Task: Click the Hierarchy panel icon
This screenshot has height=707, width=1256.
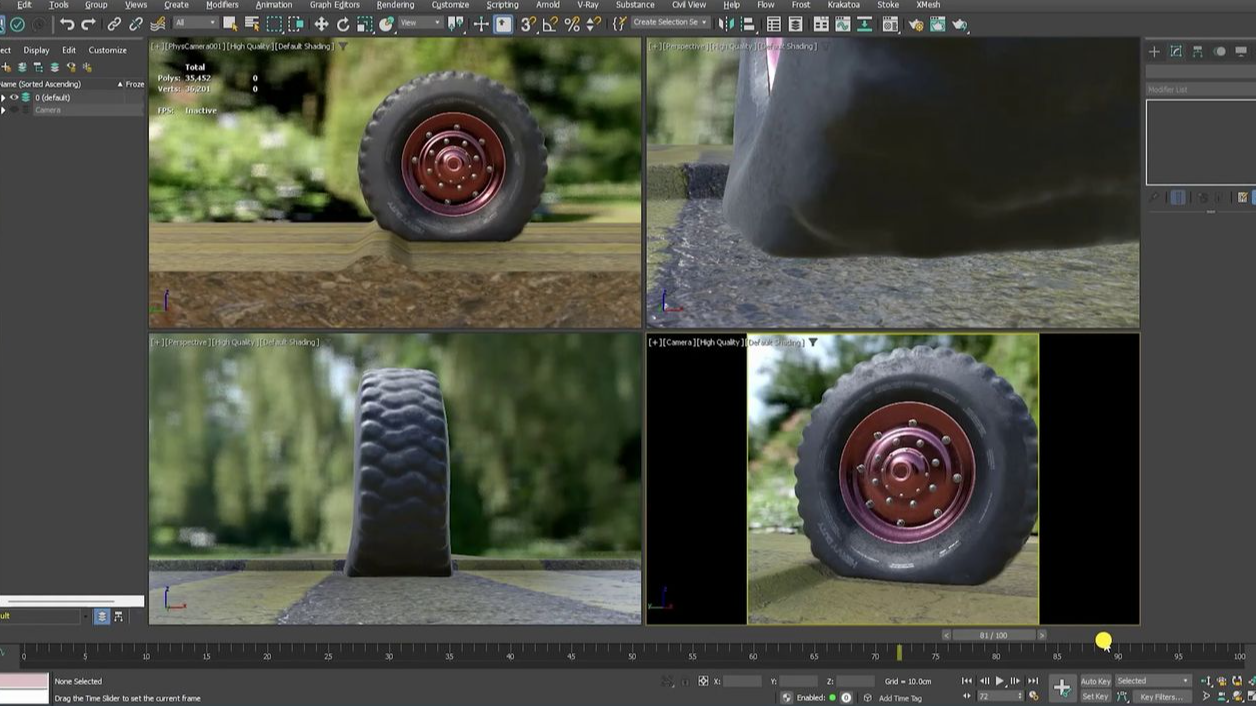Action: tap(1196, 51)
